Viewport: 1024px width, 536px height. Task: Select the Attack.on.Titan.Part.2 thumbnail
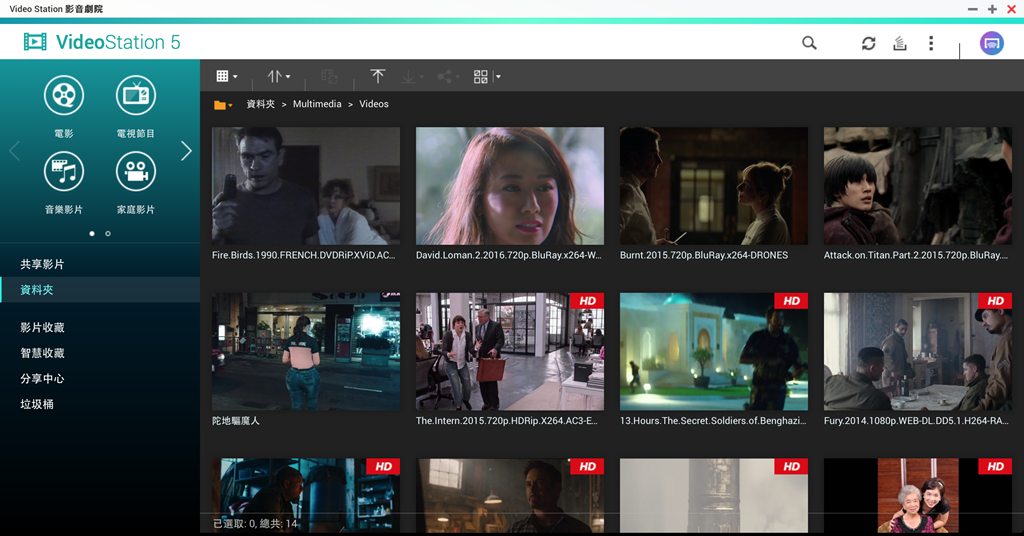pyautogui.click(x=918, y=186)
